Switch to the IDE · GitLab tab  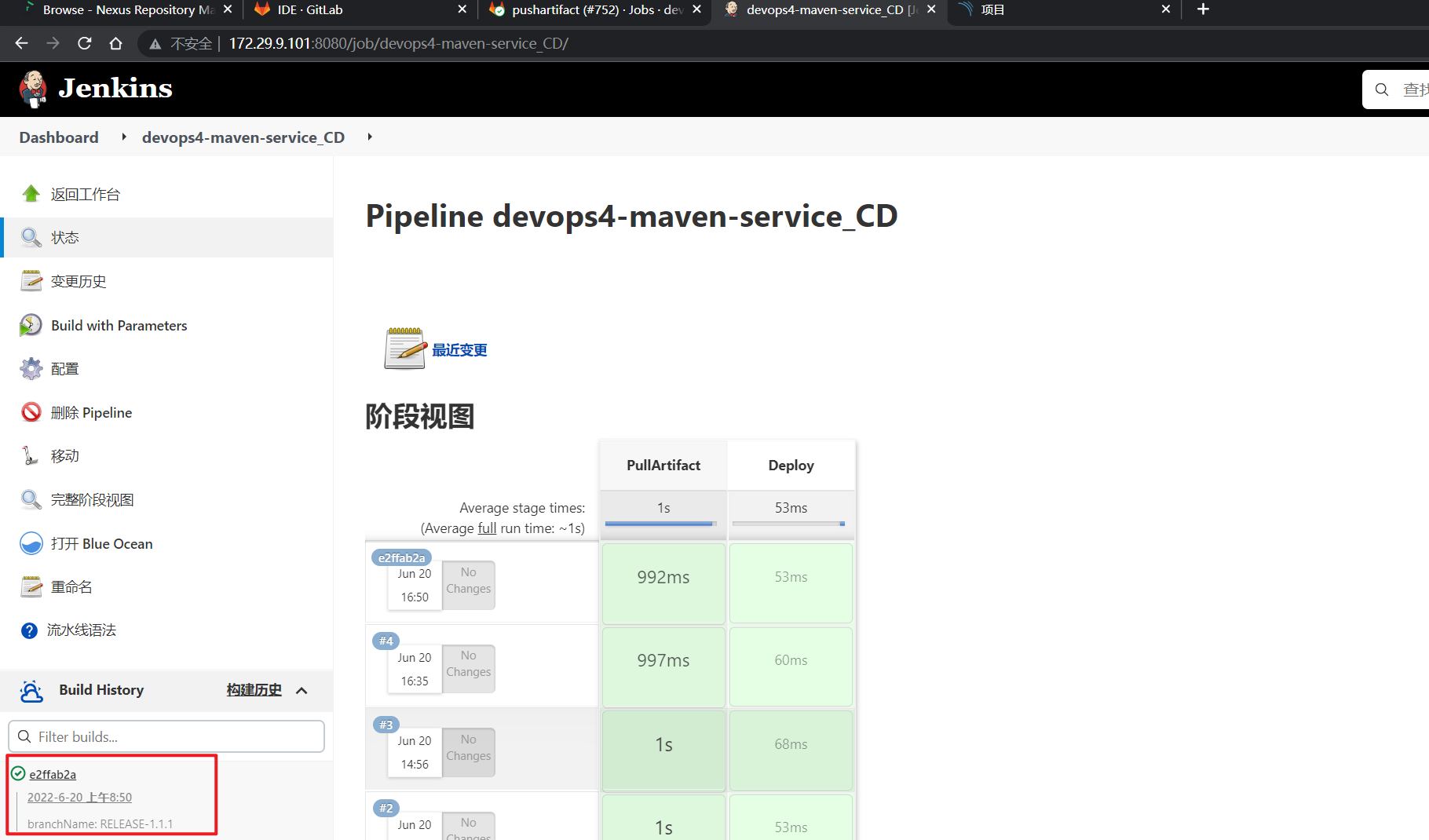click(x=358, y=10)
